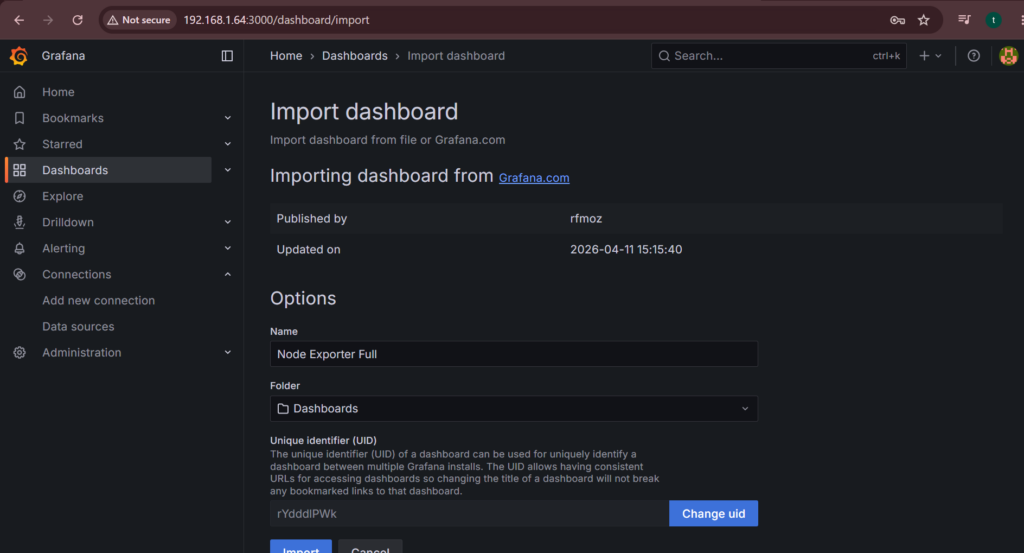Expand the Administration section chevron
This screenshot has width=1024, height=553.
tap(228, 353)
